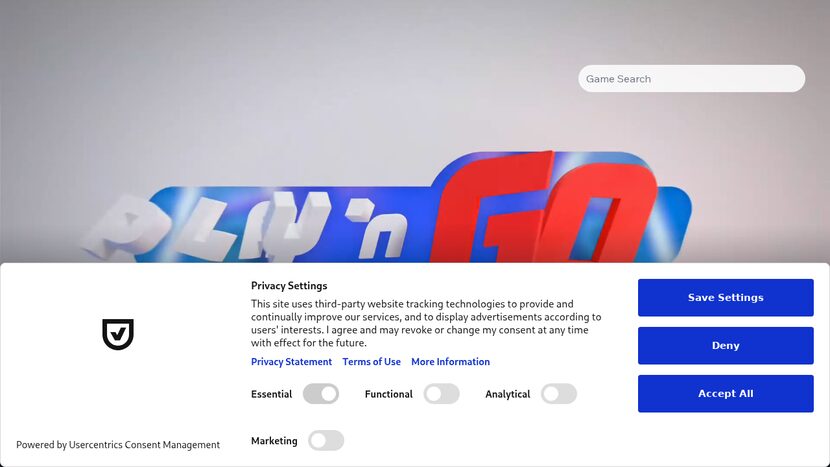Click the Save Settings button
Screen dimensions: 830x467
(726, 298)
